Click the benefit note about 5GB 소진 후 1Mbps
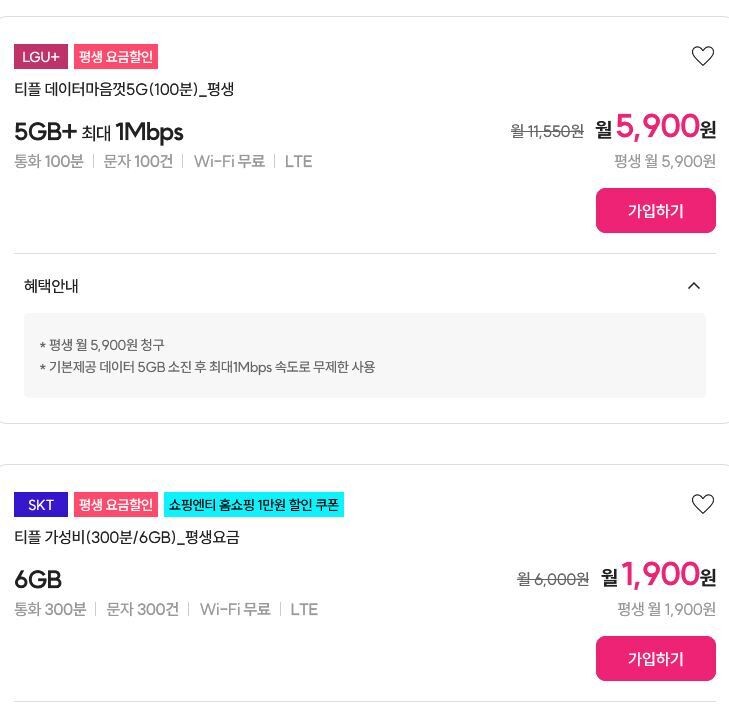The width and height of the screenshot is (729, 715). click(x=207, y=367)
